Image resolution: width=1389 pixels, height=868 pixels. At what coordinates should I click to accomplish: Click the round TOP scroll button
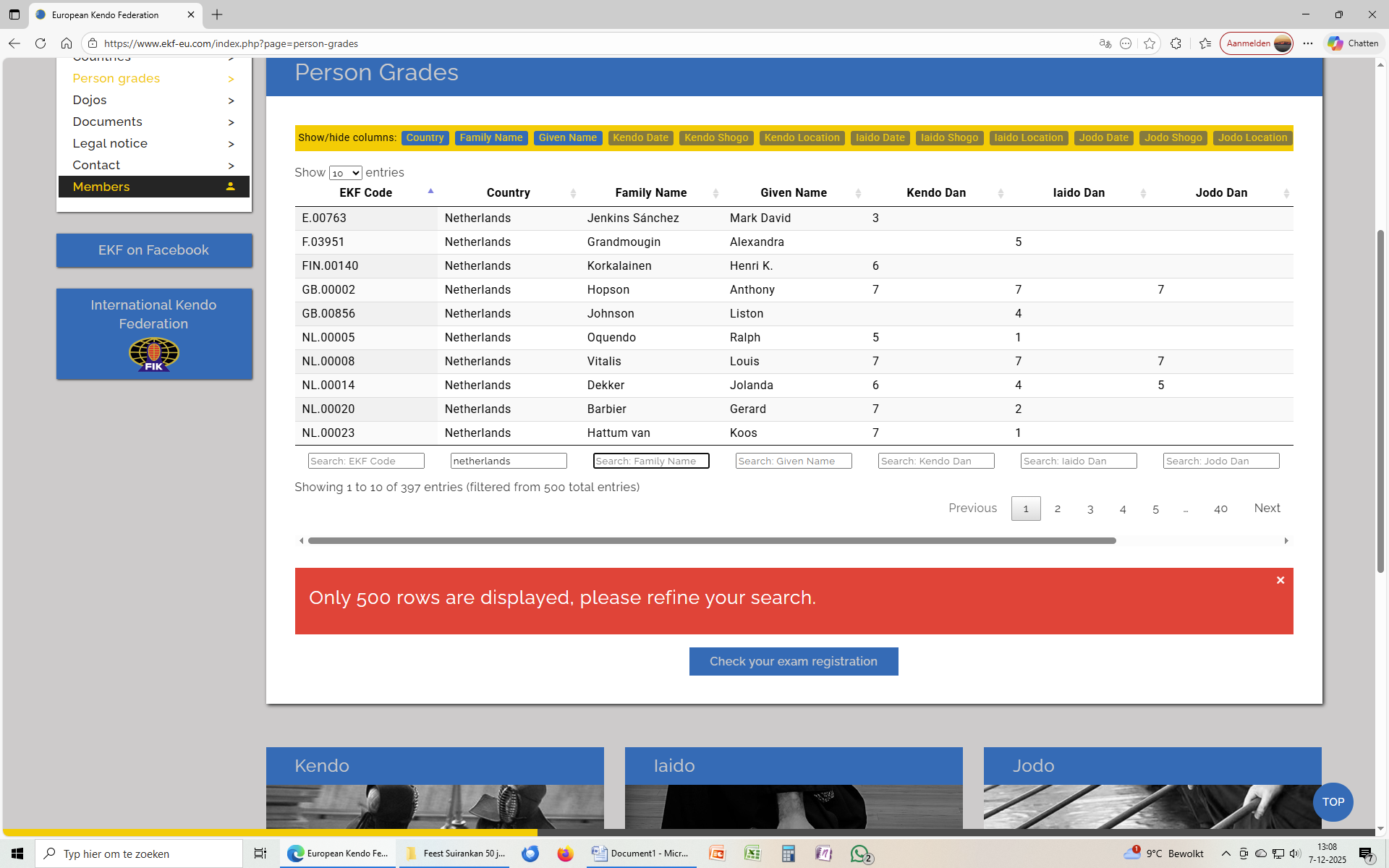click(x=1333, y=801)
